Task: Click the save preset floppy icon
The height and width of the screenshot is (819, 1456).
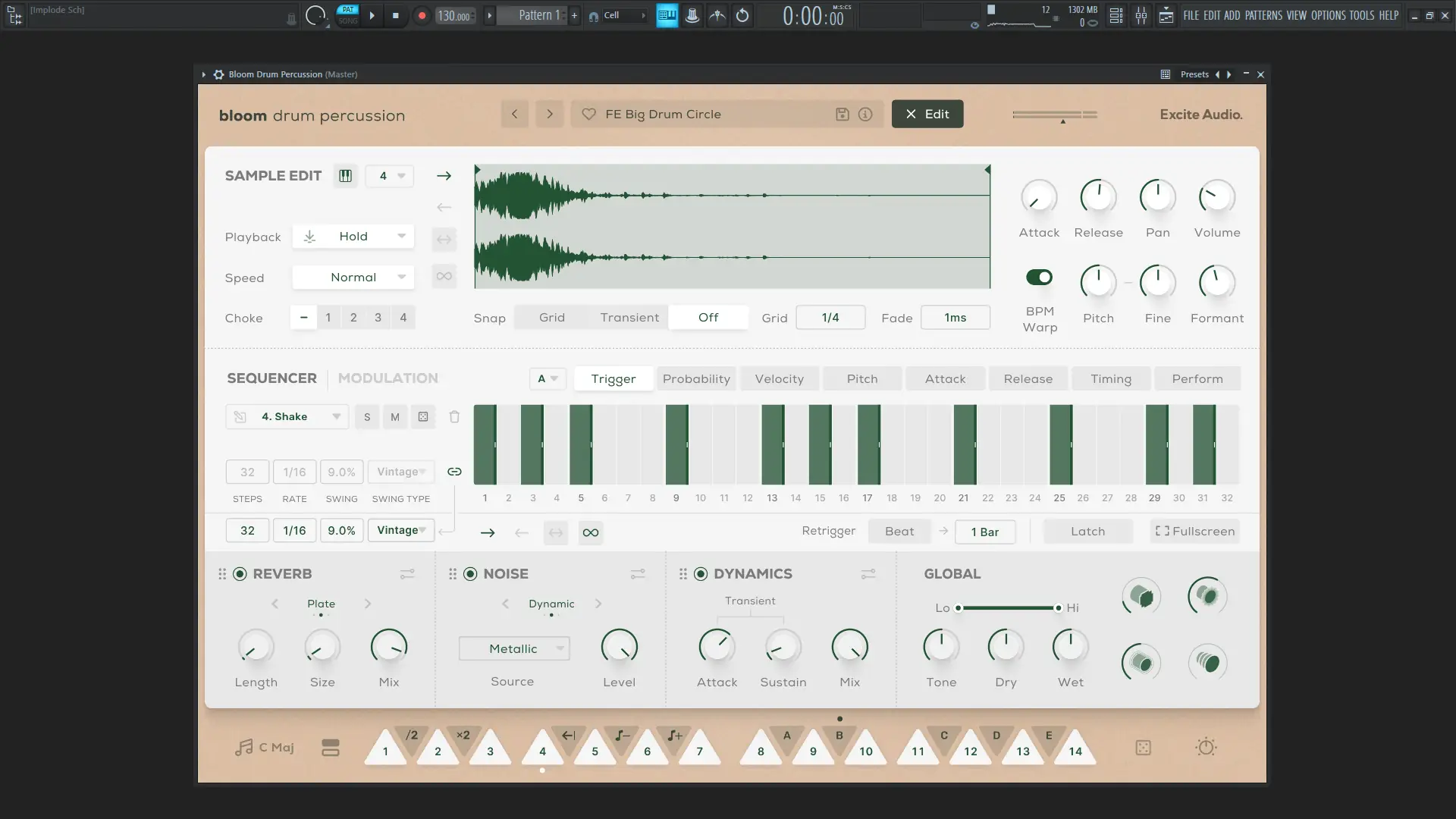Action: [x=842, y=114]
